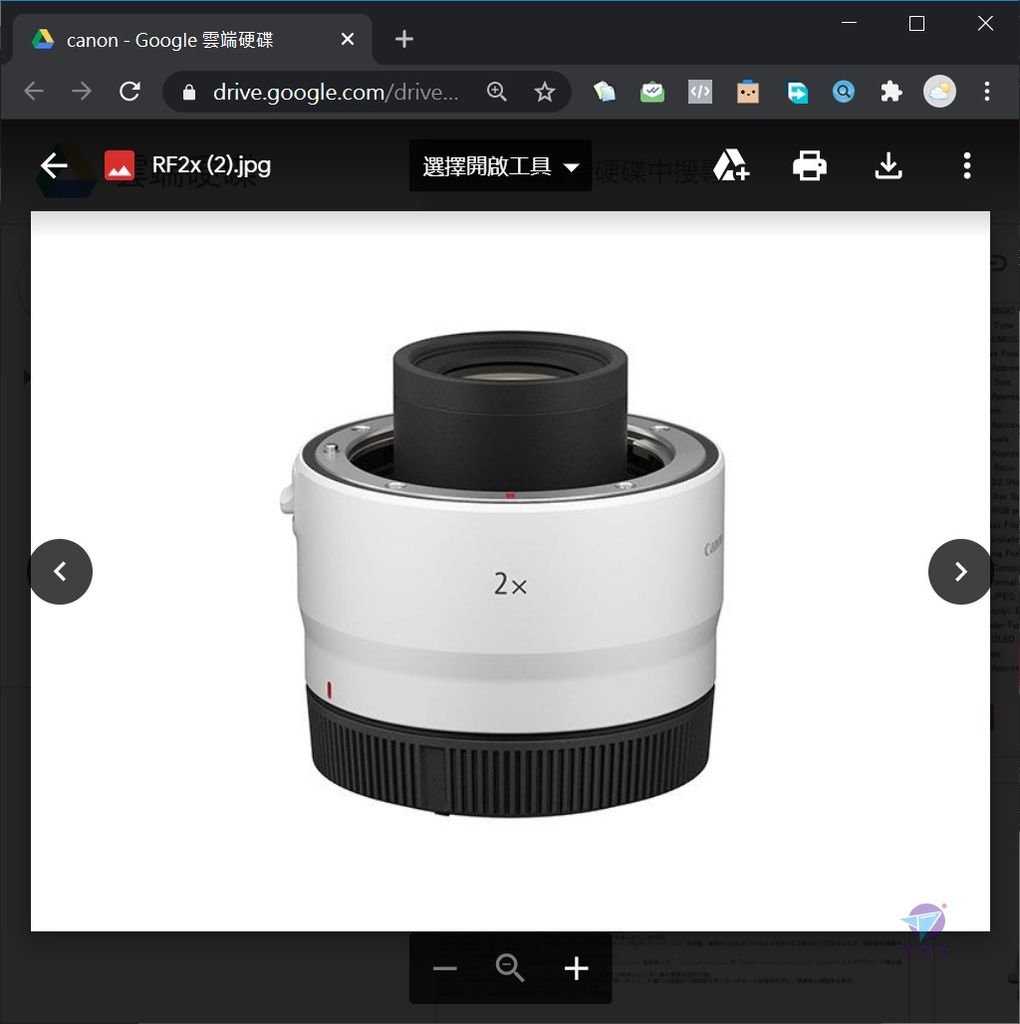Zoom in with the plus button

(576, 968)
